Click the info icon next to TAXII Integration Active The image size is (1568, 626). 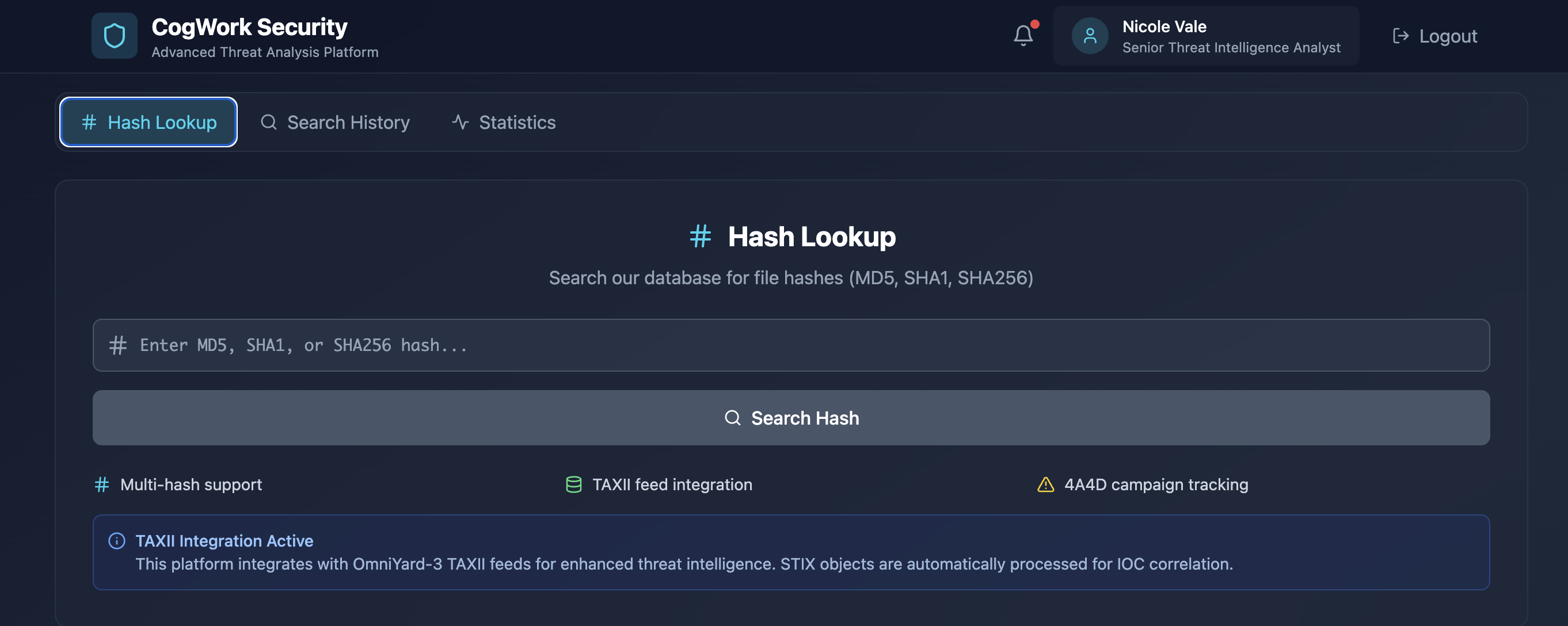coord(116,541)
